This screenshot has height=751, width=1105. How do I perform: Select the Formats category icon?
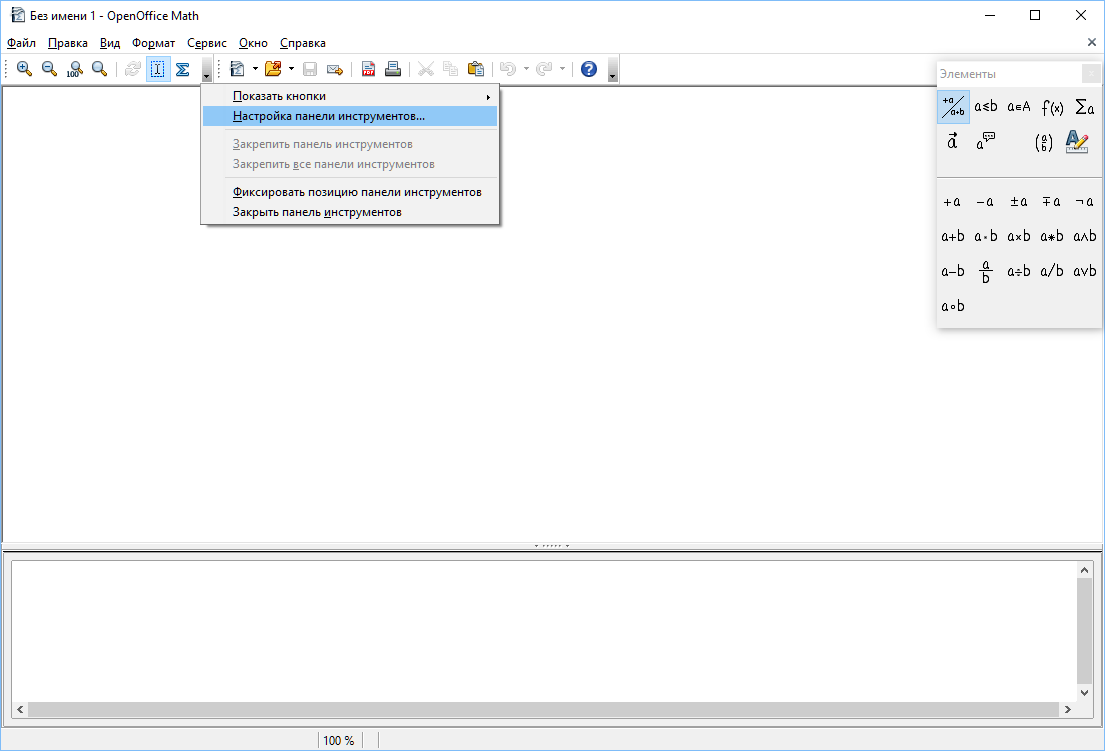[1077, 142]
